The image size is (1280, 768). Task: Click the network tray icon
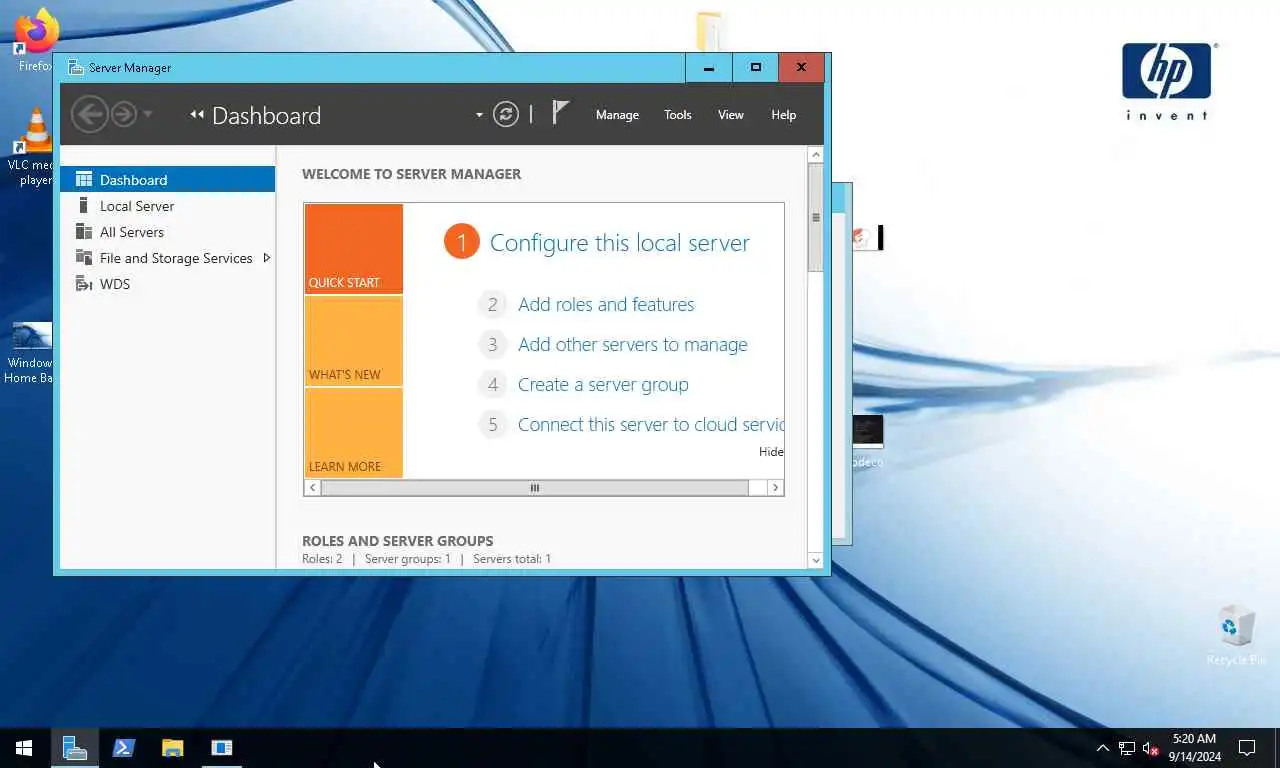tap(1127, 748)
